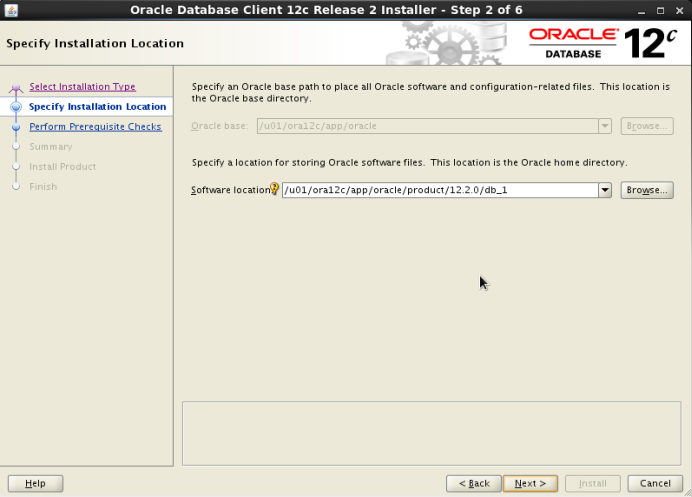The height and width of the screenshot is (497, 692).
Task: Click the Back button
Action: [x=474, y=483]
